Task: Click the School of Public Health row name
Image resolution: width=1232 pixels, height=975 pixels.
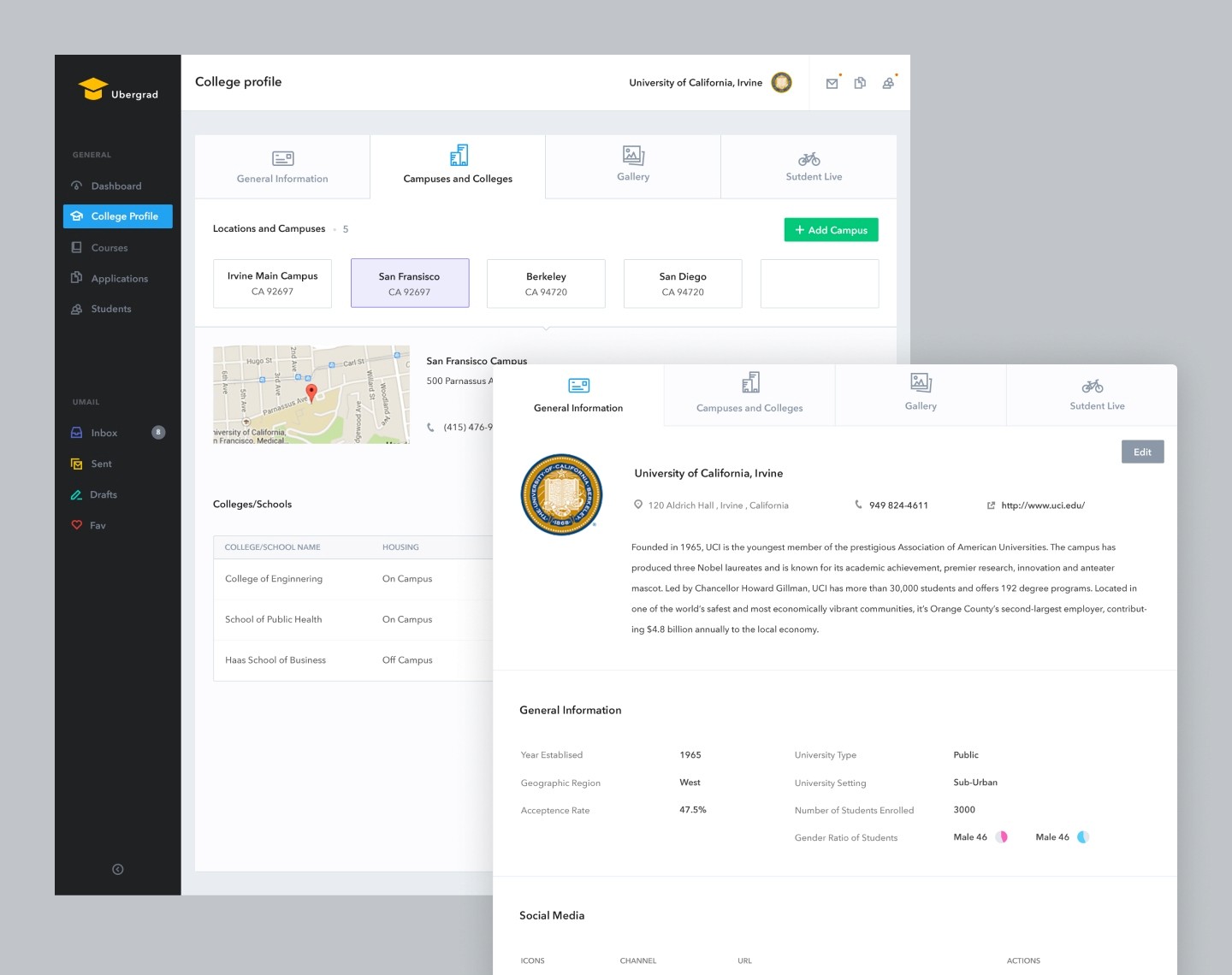Action: (274, 619)
